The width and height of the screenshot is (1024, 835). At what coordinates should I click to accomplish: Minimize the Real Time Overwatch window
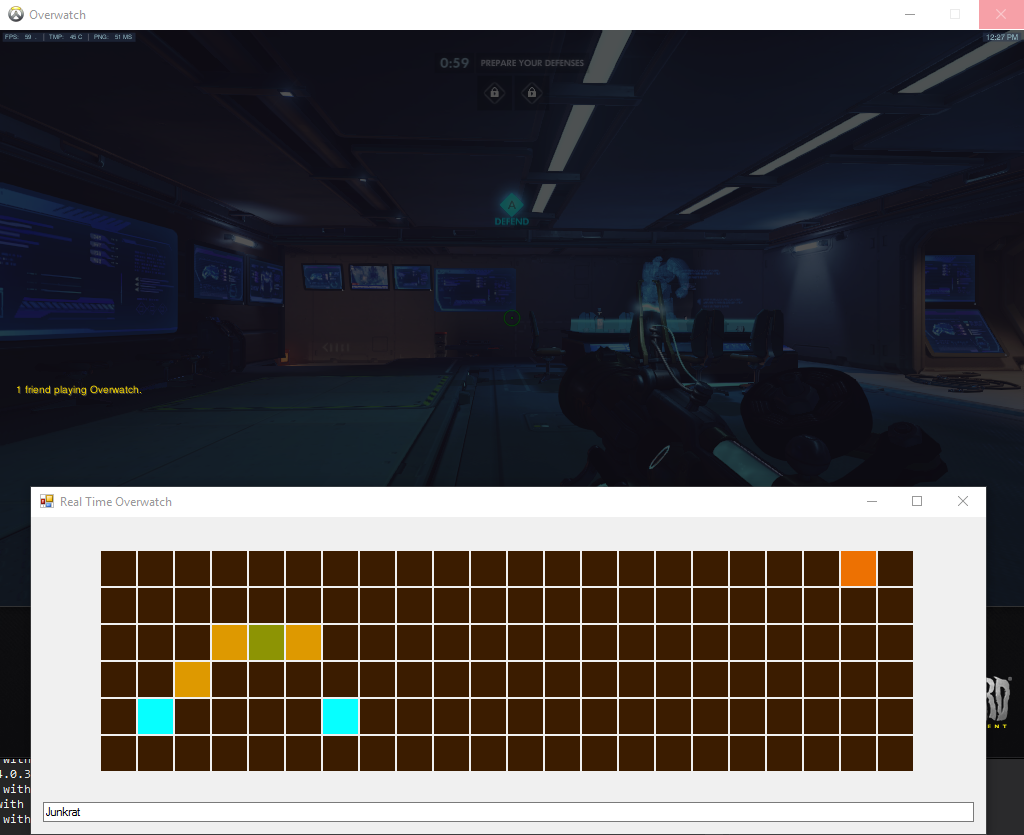pyautogui.click(x=872, y=501)
